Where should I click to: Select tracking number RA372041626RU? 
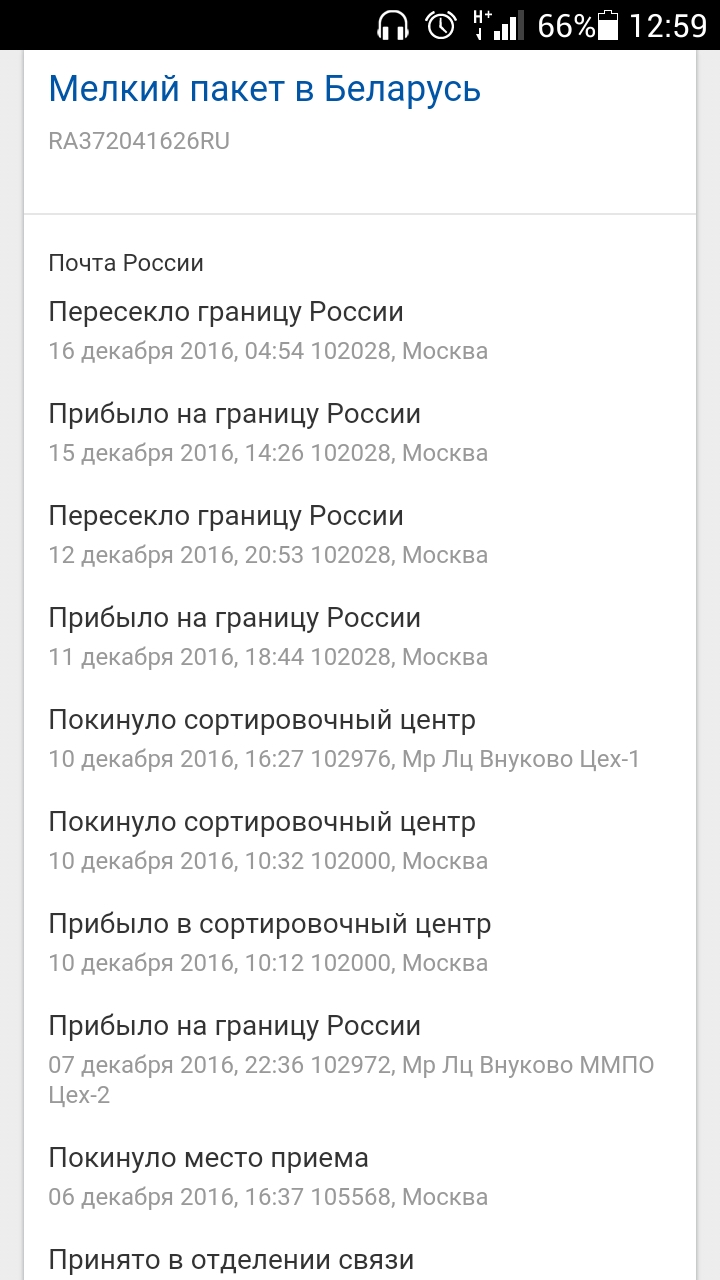(x=139, y=141)
